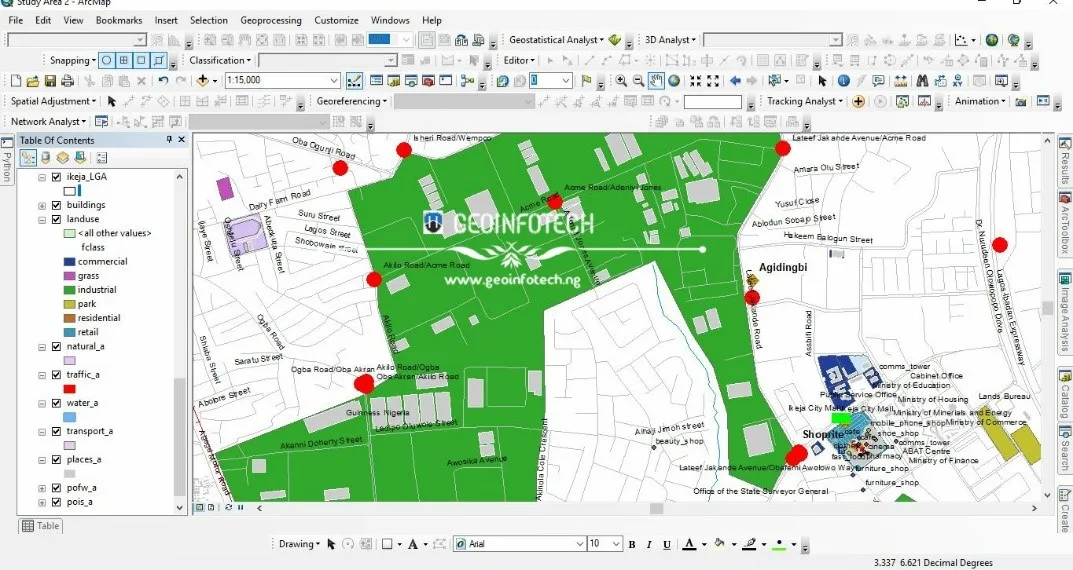Open Geostatistical Wizard icon
Screen dimensions: 1073x570
(615, 40)
